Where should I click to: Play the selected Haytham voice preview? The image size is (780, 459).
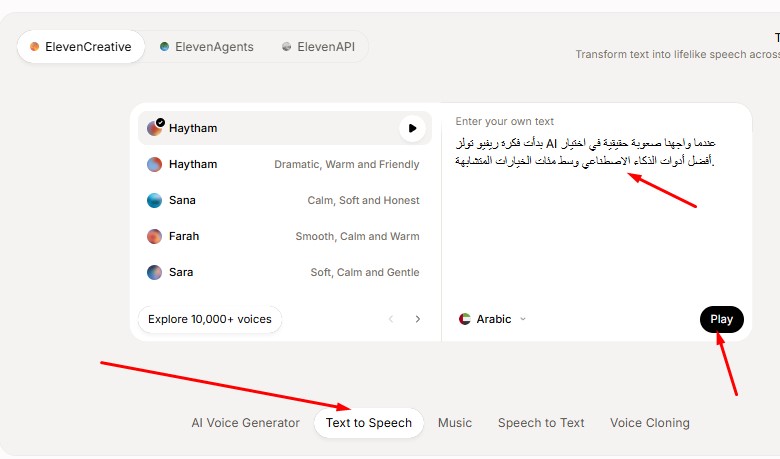pos(412,128)
